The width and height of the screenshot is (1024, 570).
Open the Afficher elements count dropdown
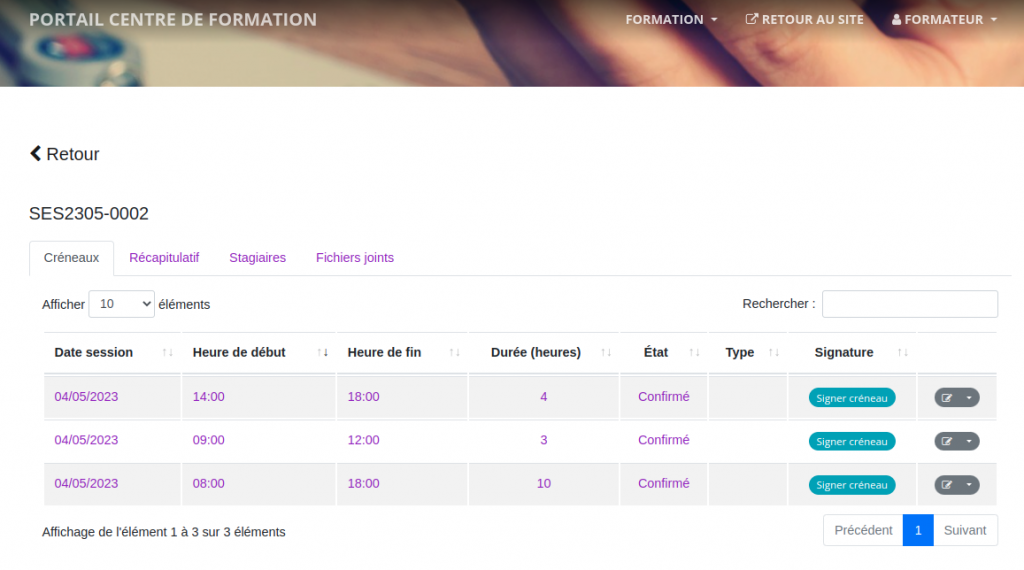point(121,304)
